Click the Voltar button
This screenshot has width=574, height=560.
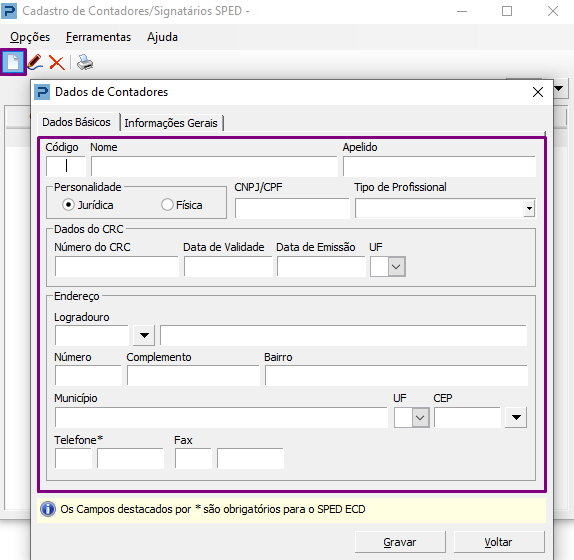(x=499, y=542)
